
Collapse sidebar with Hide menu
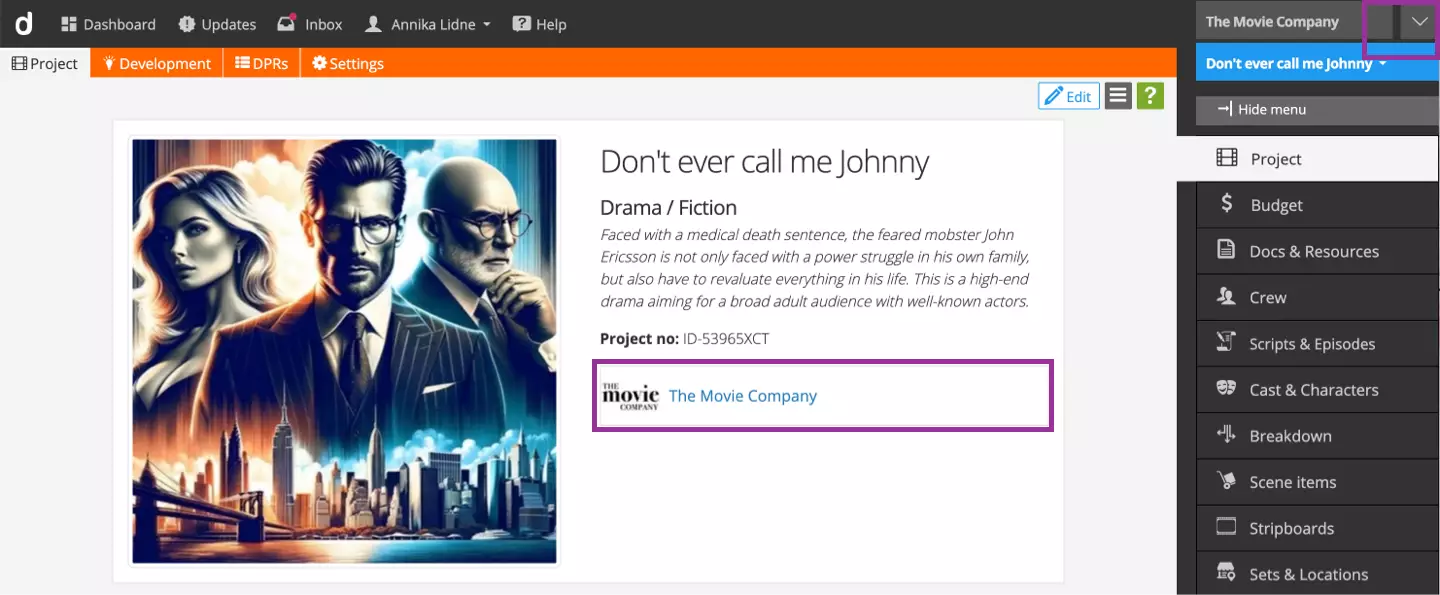coord(1262,110)
